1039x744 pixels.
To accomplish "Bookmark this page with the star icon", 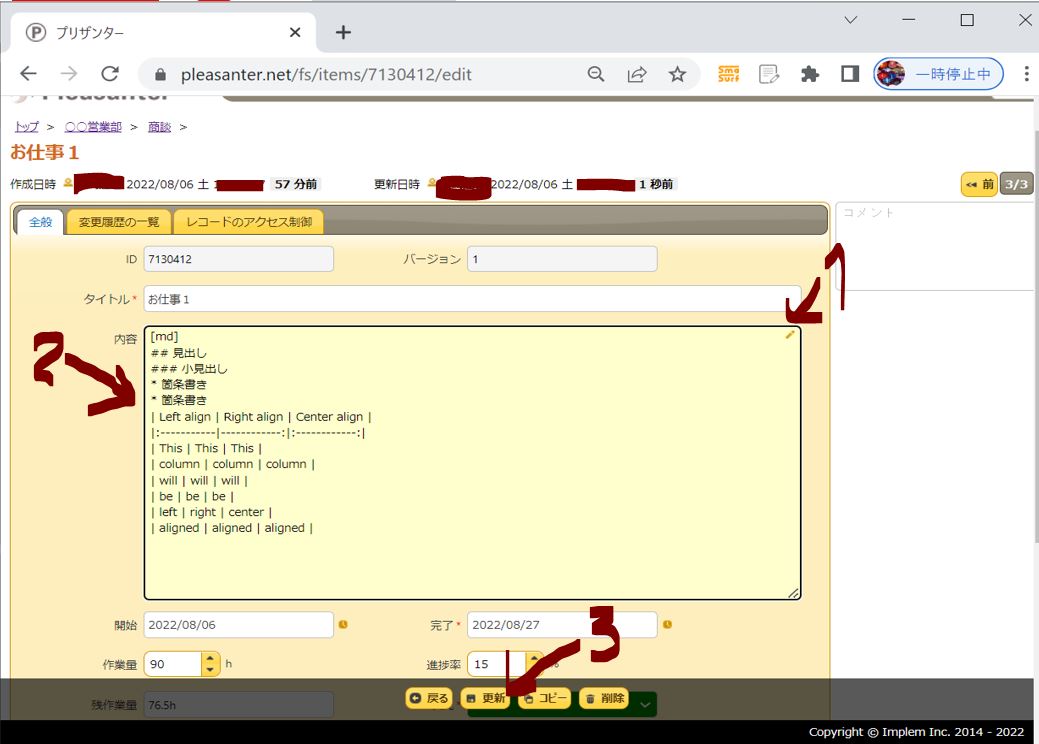I will click(x=677, y=74).
